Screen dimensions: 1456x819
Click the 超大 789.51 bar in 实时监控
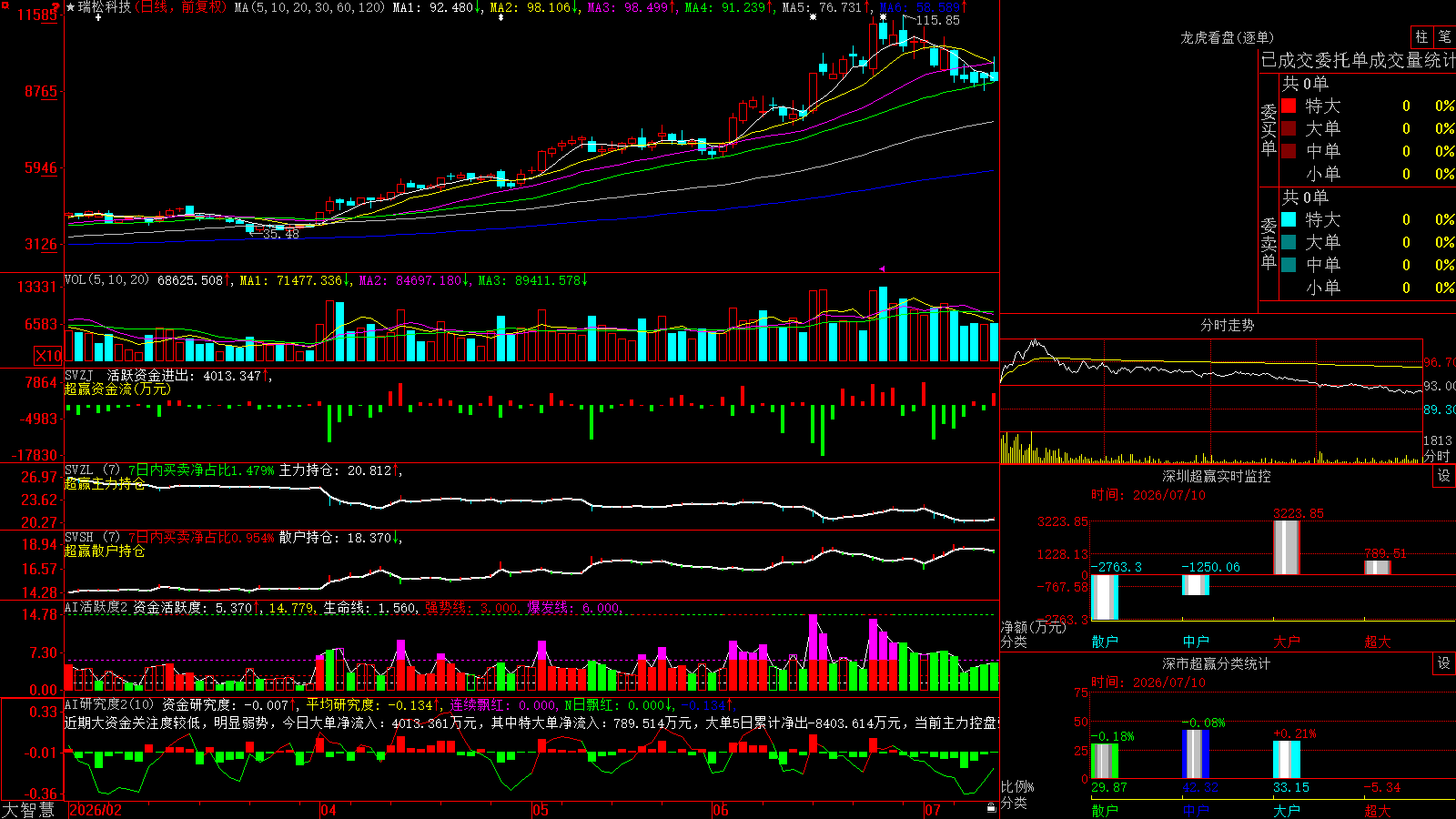tap(1377, 567)
